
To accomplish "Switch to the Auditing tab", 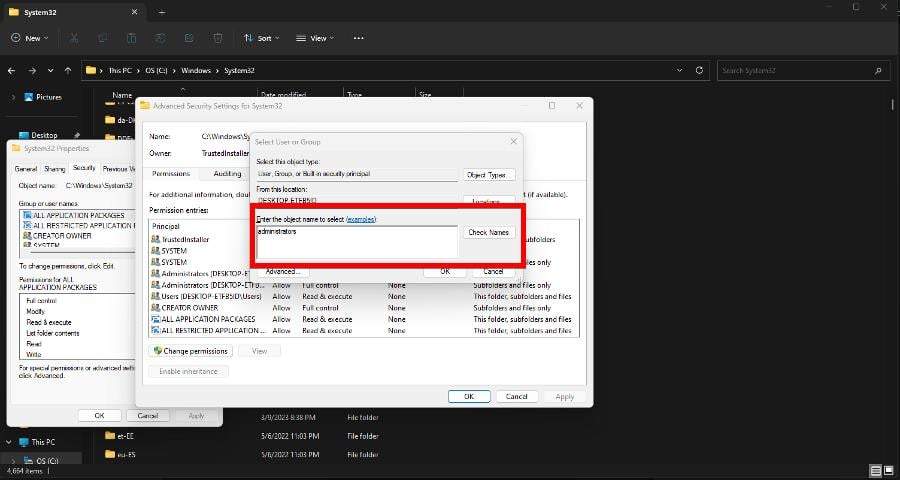I will point(227,173).
